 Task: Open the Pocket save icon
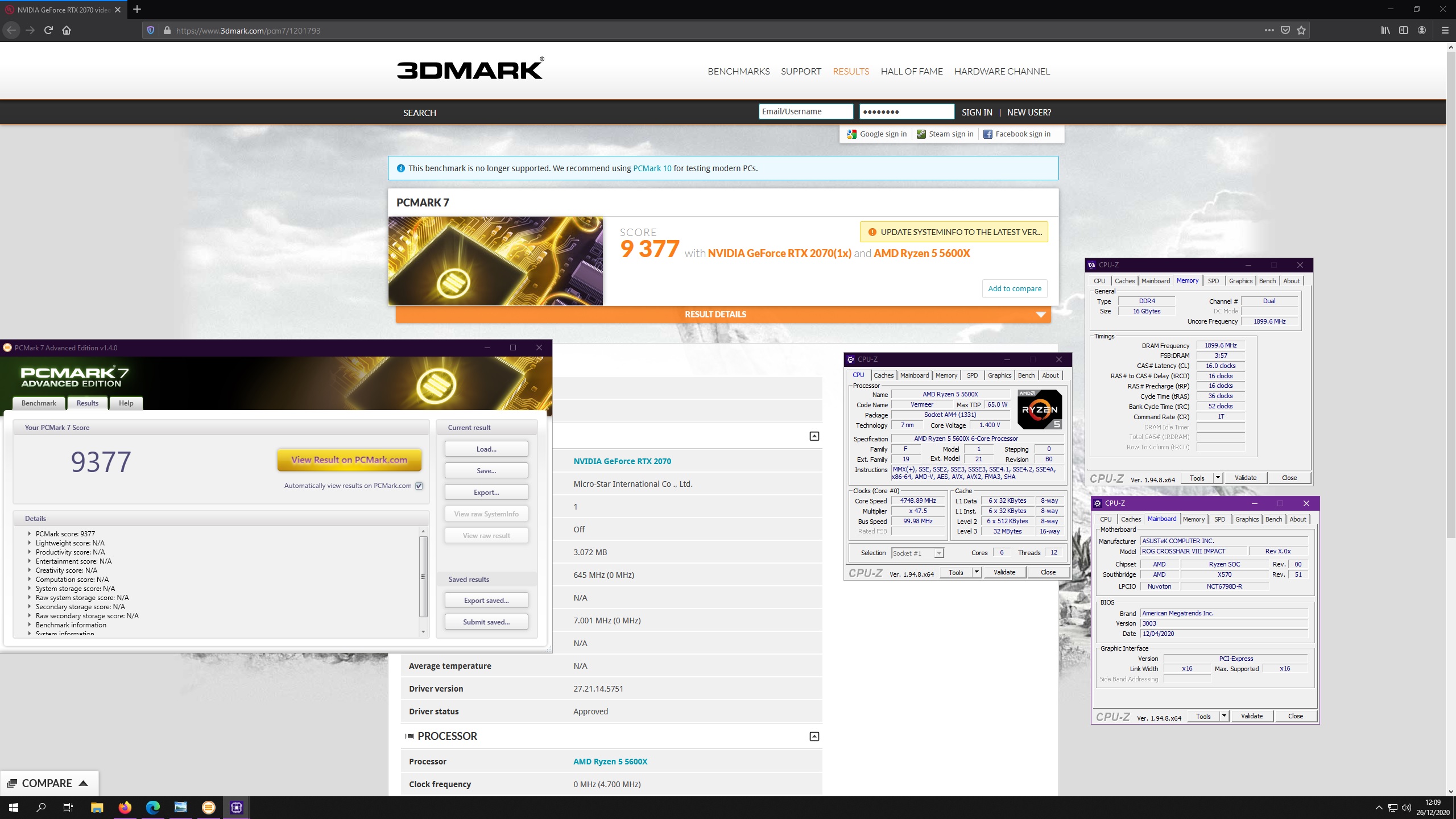point(1285,30)
